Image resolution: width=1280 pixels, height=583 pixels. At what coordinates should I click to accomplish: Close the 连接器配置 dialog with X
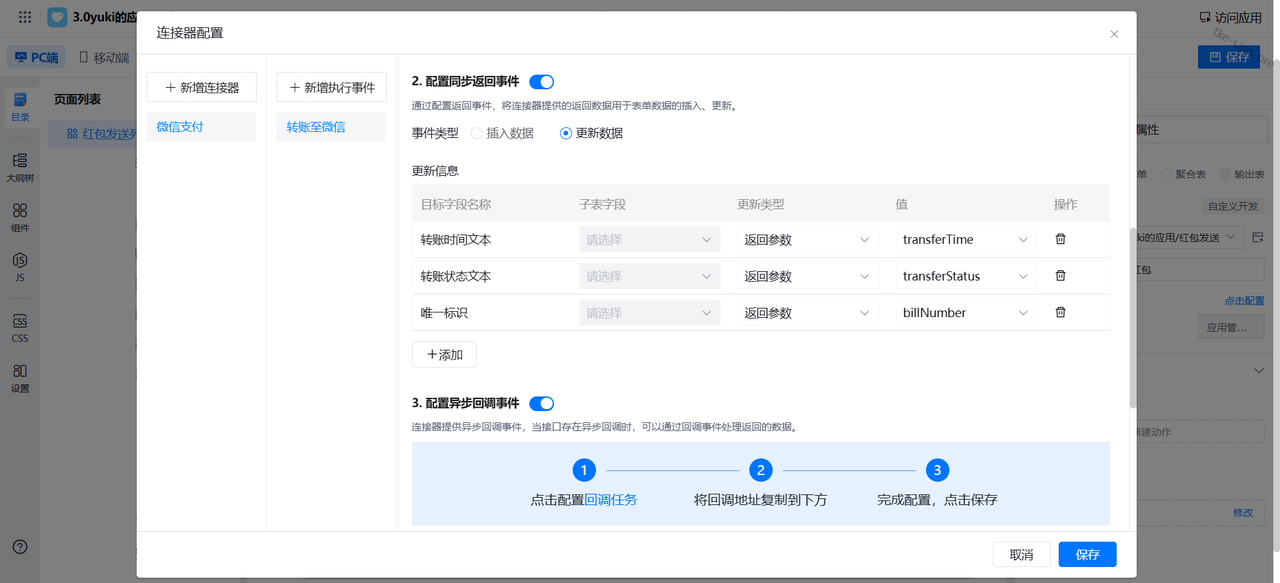click(1114, 34)
